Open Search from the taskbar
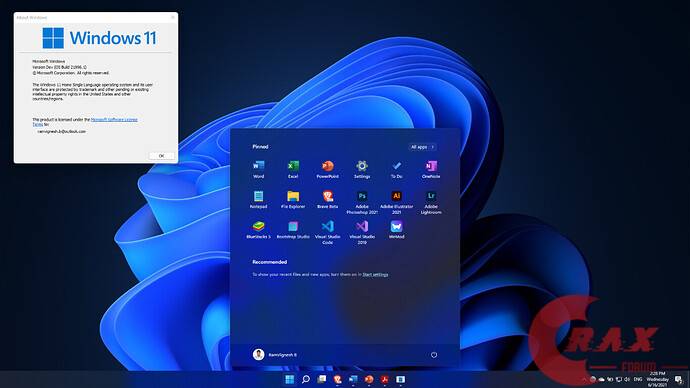The width and height of the screenshot is (690, 388). coord(305,379)
